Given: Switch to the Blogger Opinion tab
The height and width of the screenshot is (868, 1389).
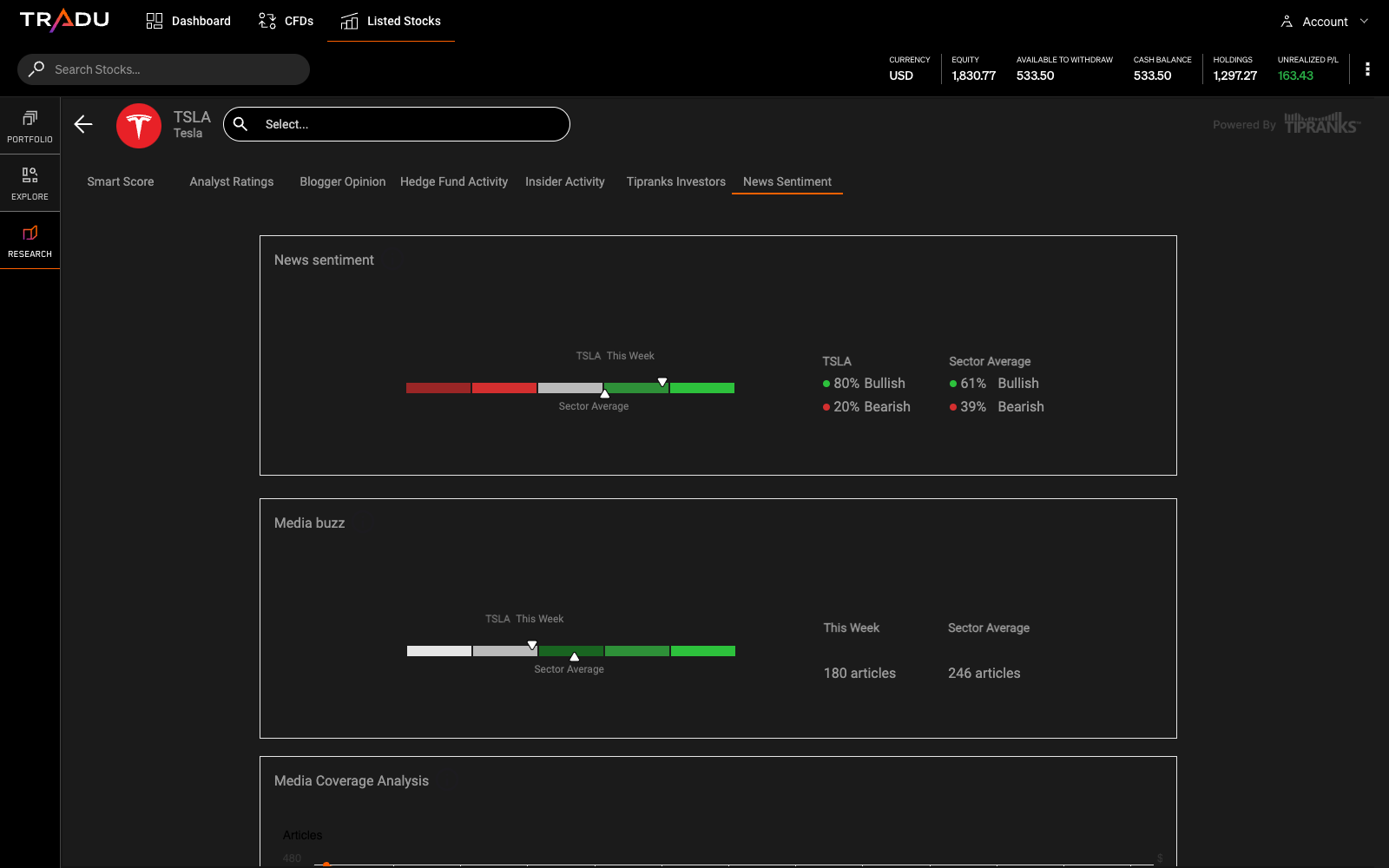Looking at the screenshot, I should 343,181.
